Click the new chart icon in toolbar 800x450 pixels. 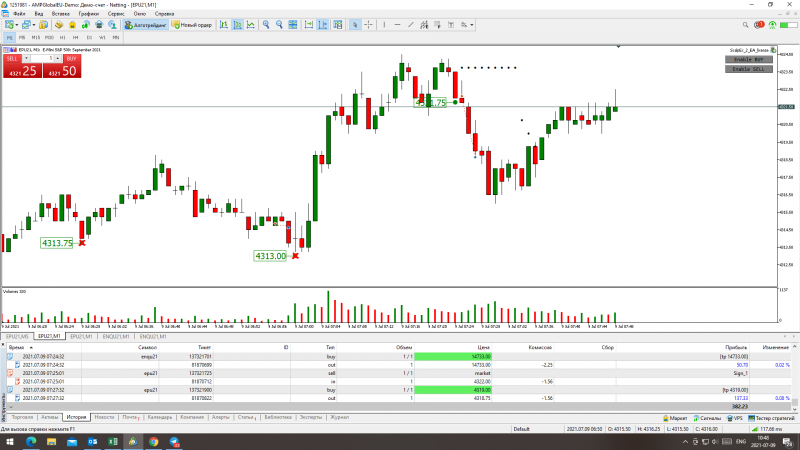pos(9,24)
